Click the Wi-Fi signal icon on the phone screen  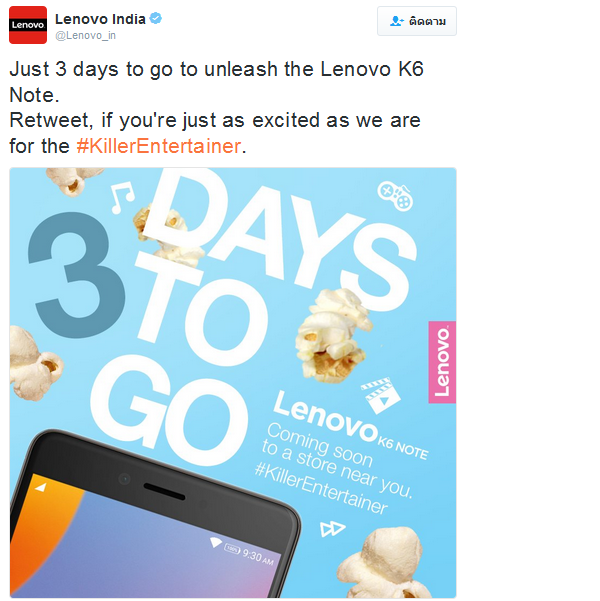[x=216, y=542]
